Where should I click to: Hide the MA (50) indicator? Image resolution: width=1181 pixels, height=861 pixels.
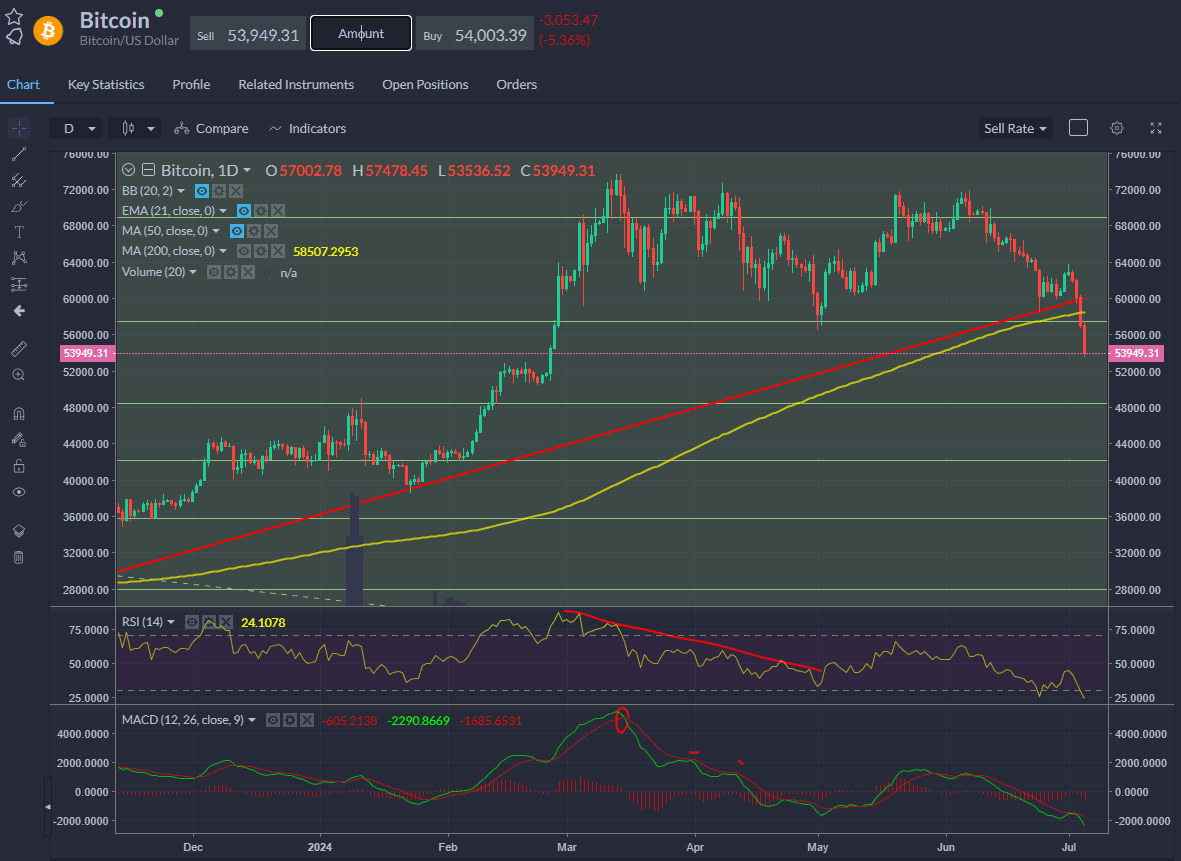point(237,231)
